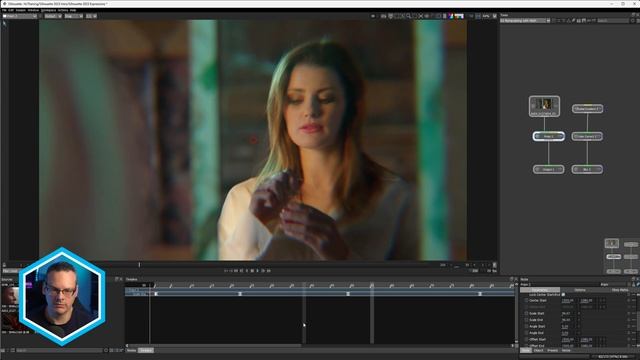Toggle the animate box for Angle Start

click(526, 327)
